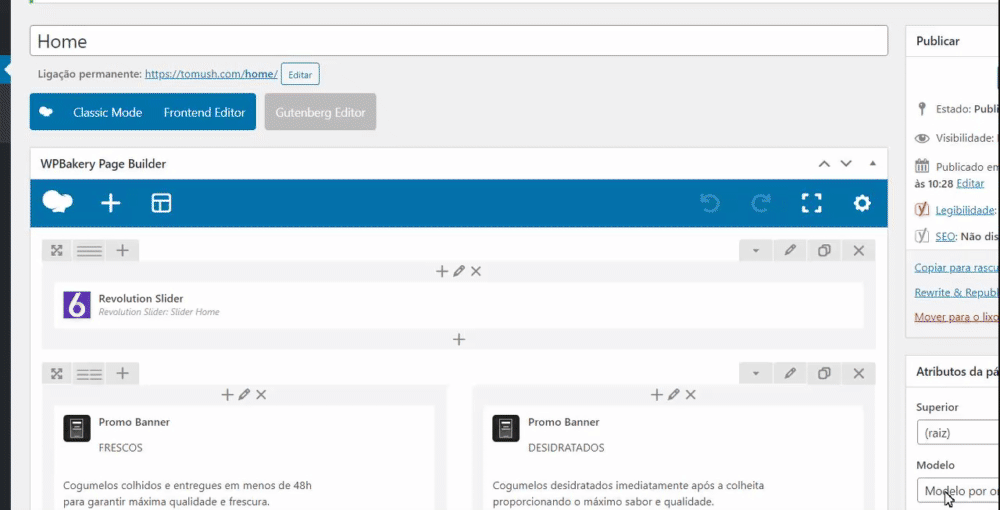Click the Revolution Slider: Slider Home subtitle
Screen dimensions: 1000x510
tap(159, 312)
